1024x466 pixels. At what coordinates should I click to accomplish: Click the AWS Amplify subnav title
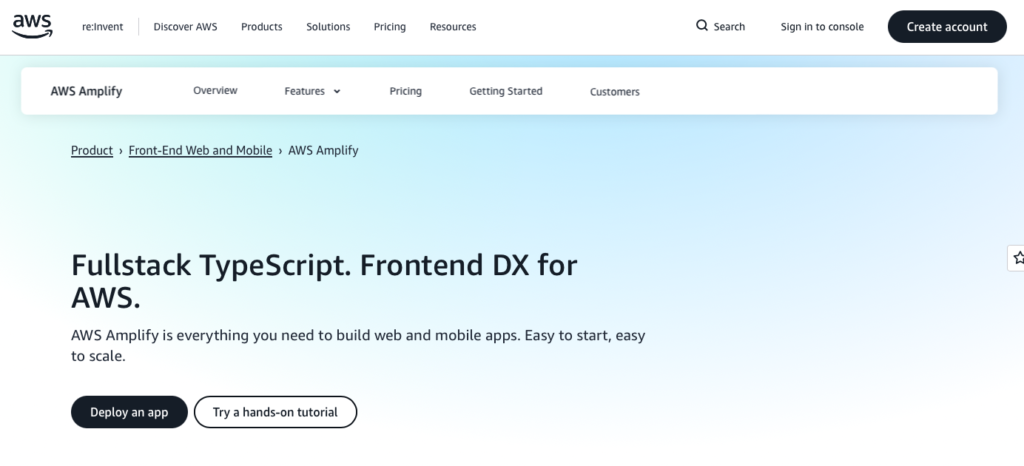tap(86, 91)
